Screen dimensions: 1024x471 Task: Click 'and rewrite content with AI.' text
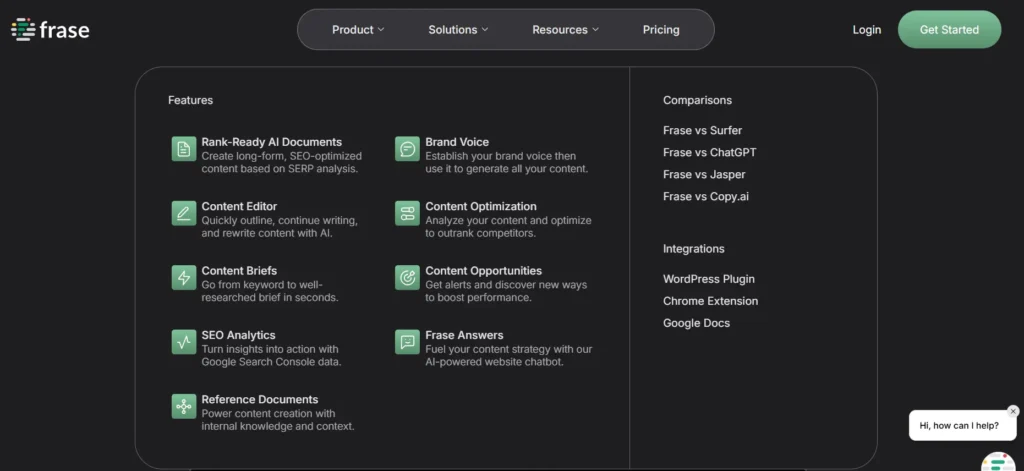point(267,233)
